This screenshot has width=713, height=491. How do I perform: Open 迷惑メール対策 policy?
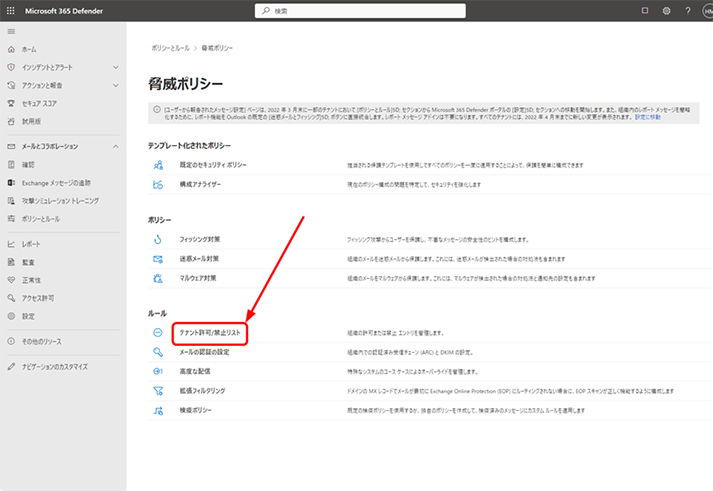coord(199,259)
